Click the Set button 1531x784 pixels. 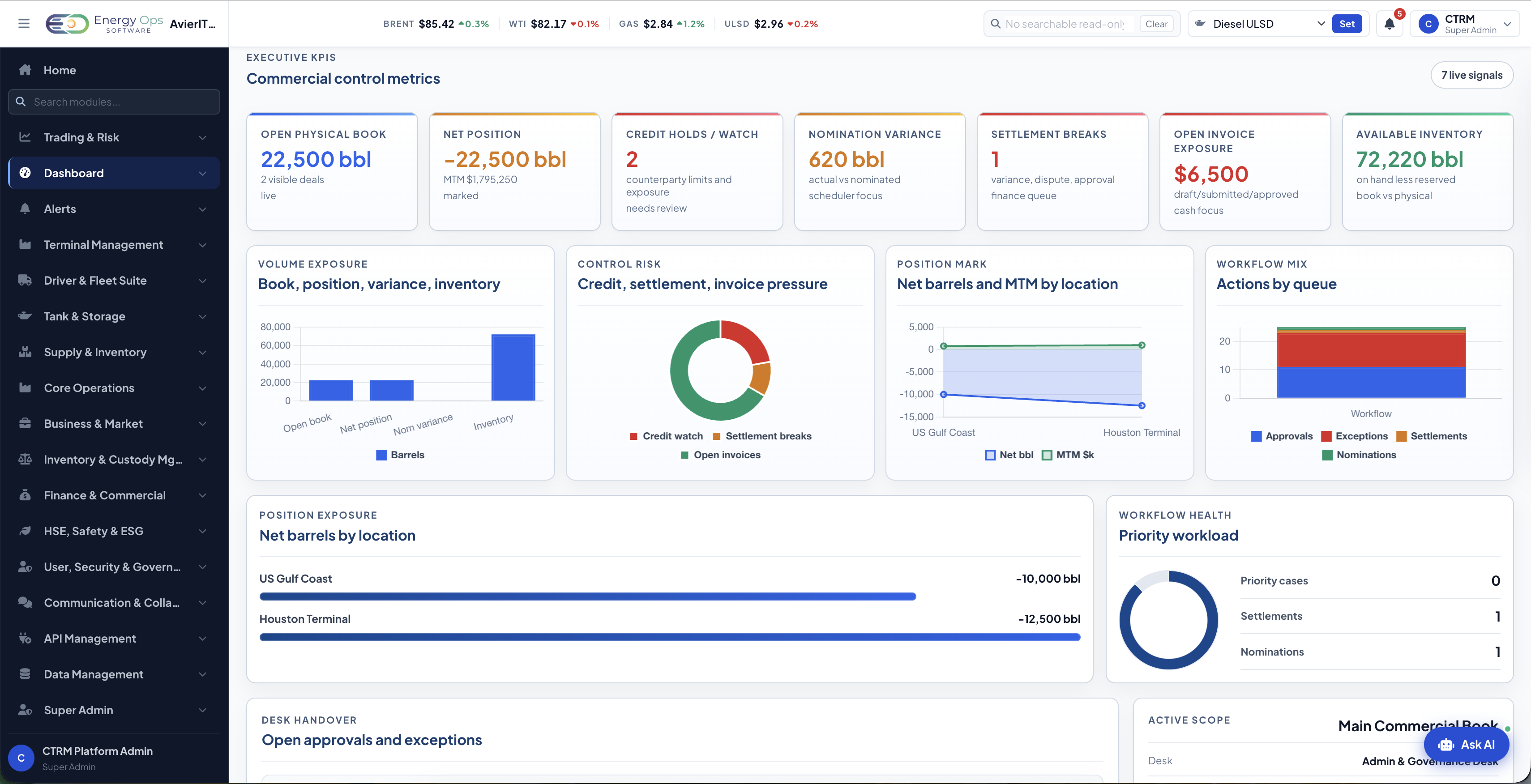click(1347, 24)
